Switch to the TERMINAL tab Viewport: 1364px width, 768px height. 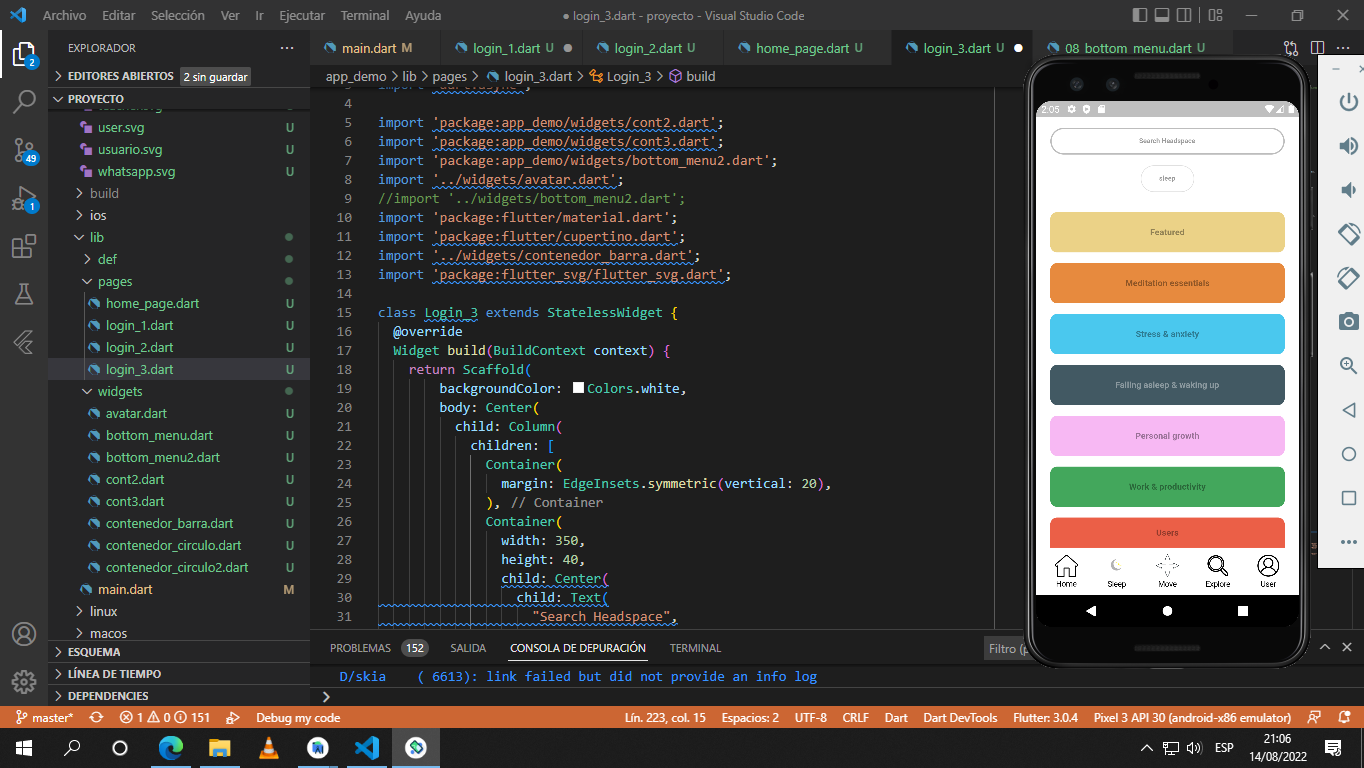(x=694, y=648)
